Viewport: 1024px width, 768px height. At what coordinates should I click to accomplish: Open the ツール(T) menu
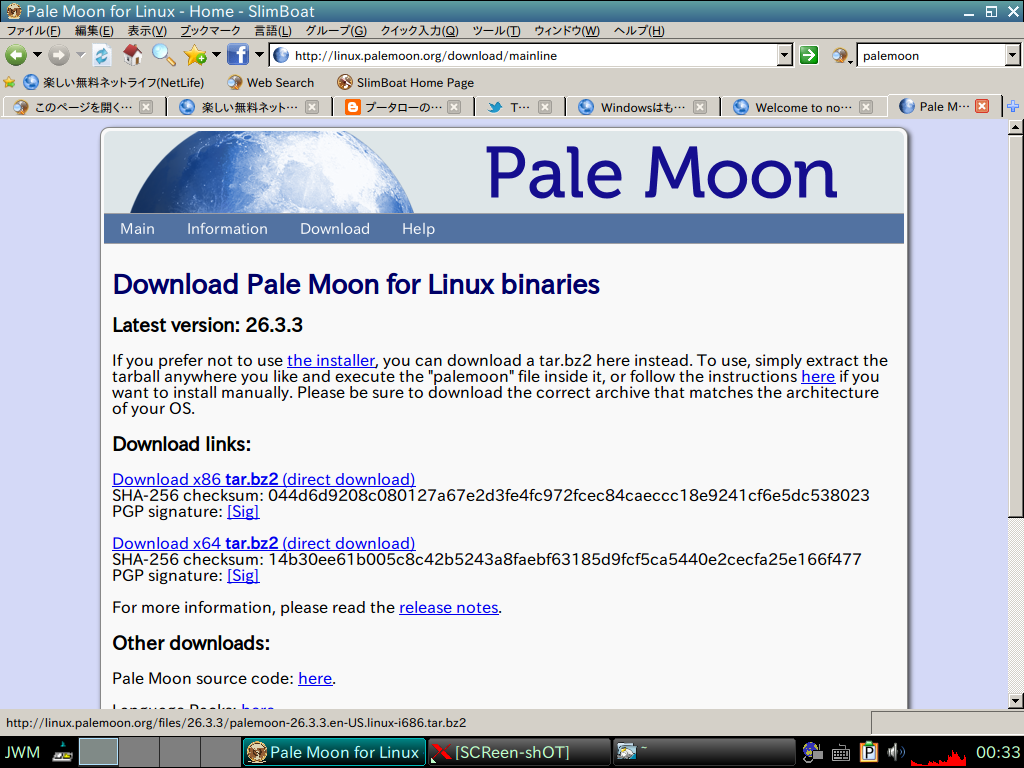tap(497, 31)
